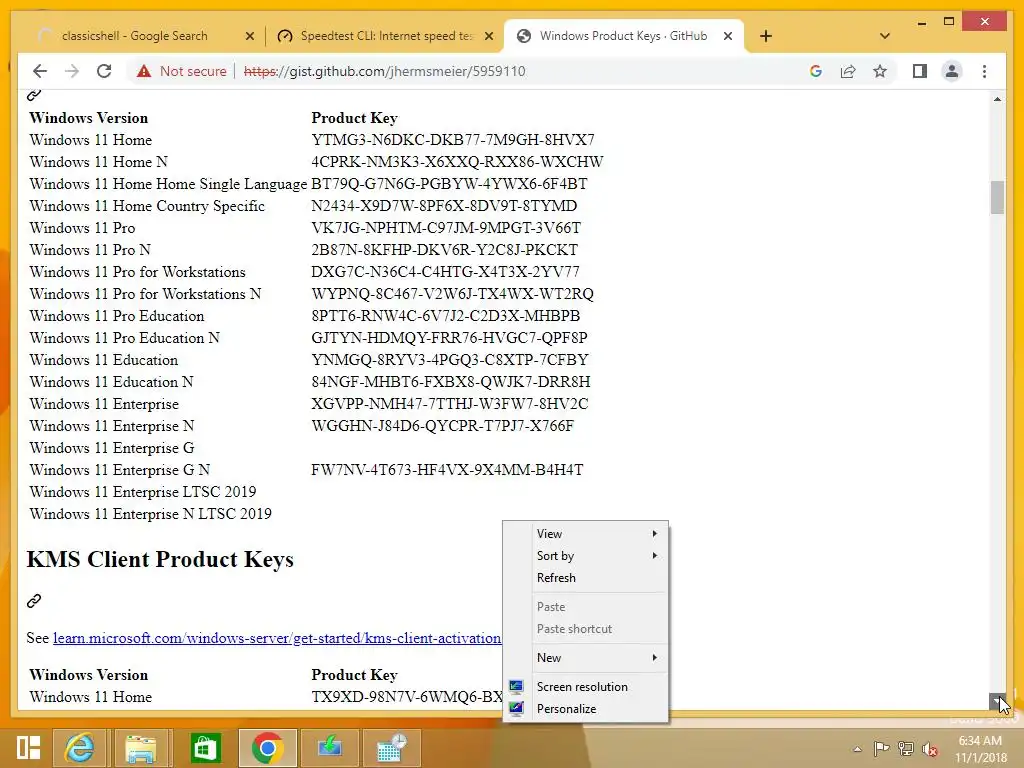Open the Windows Start button
The width and height of the screenshot is (1024, 768).
[28, 748]
